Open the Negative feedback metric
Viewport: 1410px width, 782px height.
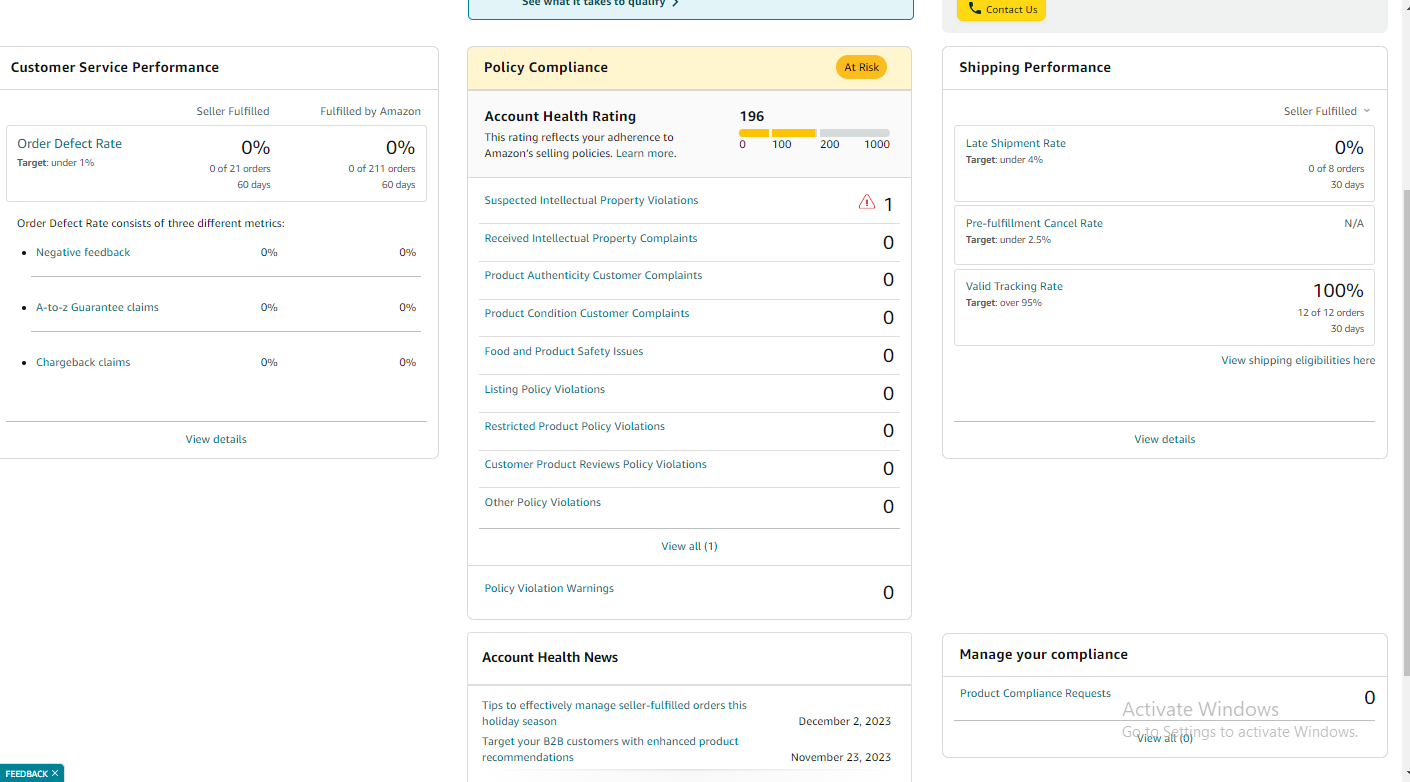[x=83, y=252]
